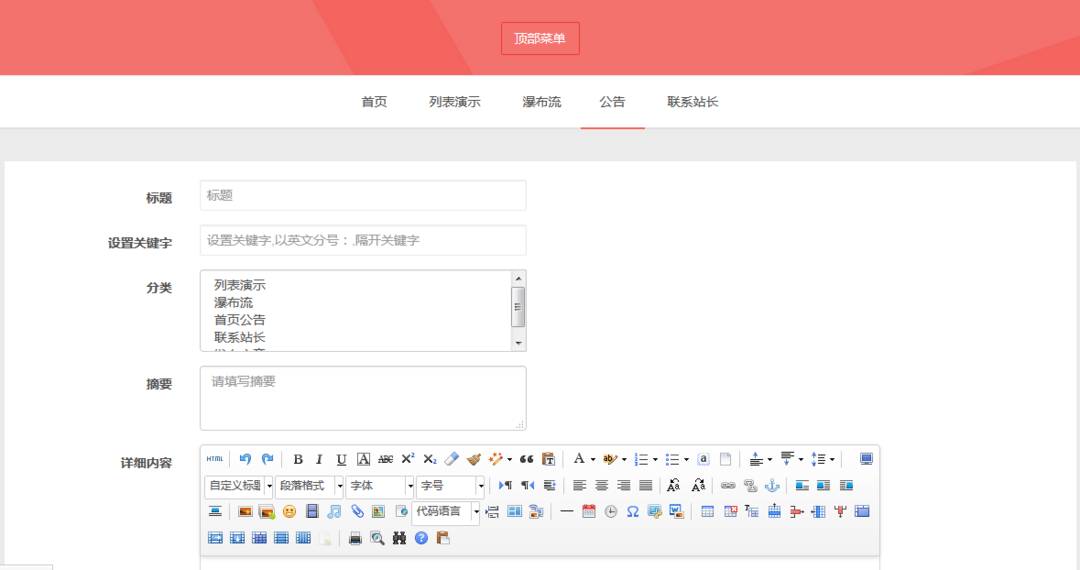1080x570 pixels.
Task: Undo the last editor action
Action: pos(245,459)
